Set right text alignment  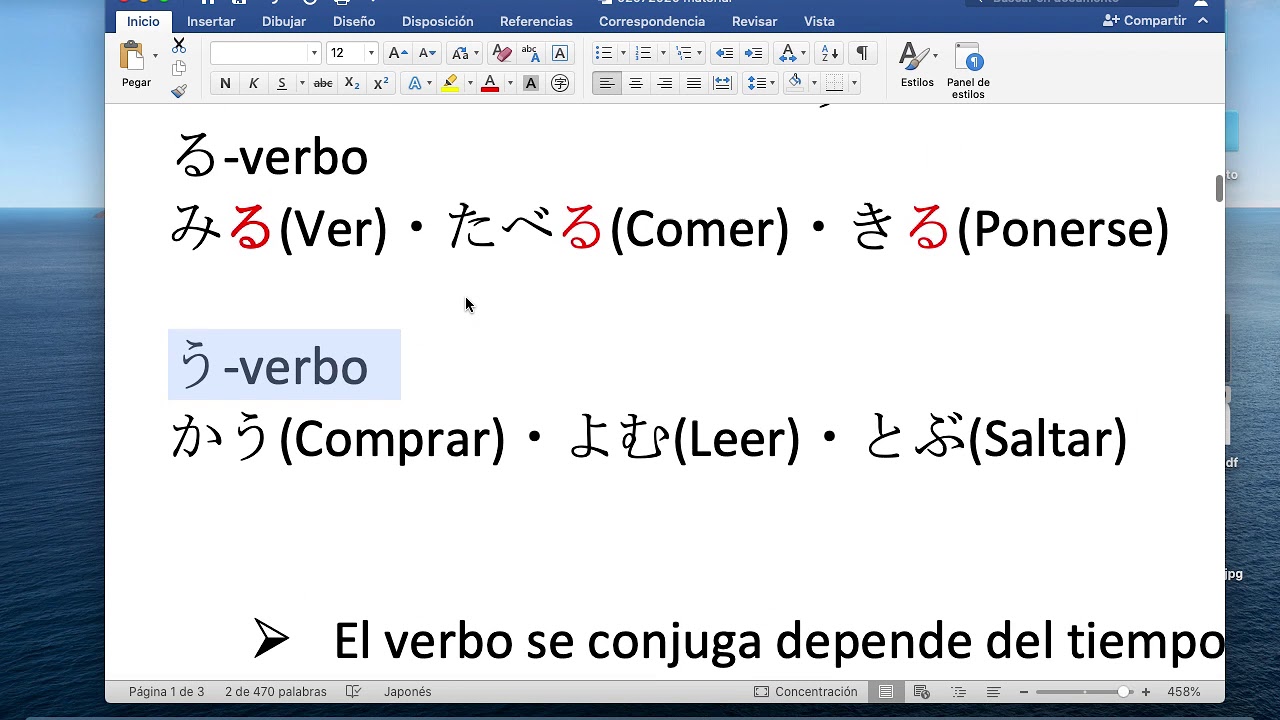pyautogui.click(x=664, y=83)
